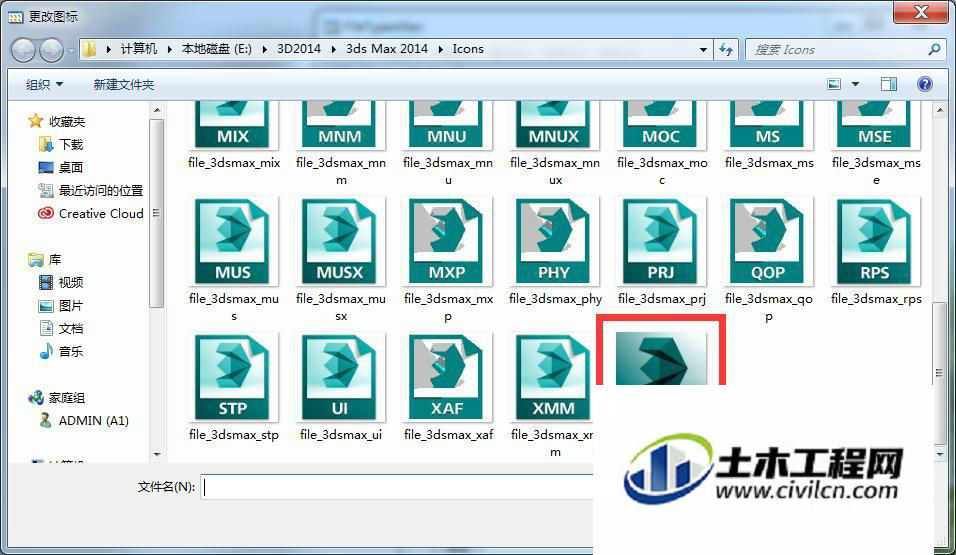The width and height of the screenshot is (956, 555).
Task: Change view using the views icon
Action: 833,84
